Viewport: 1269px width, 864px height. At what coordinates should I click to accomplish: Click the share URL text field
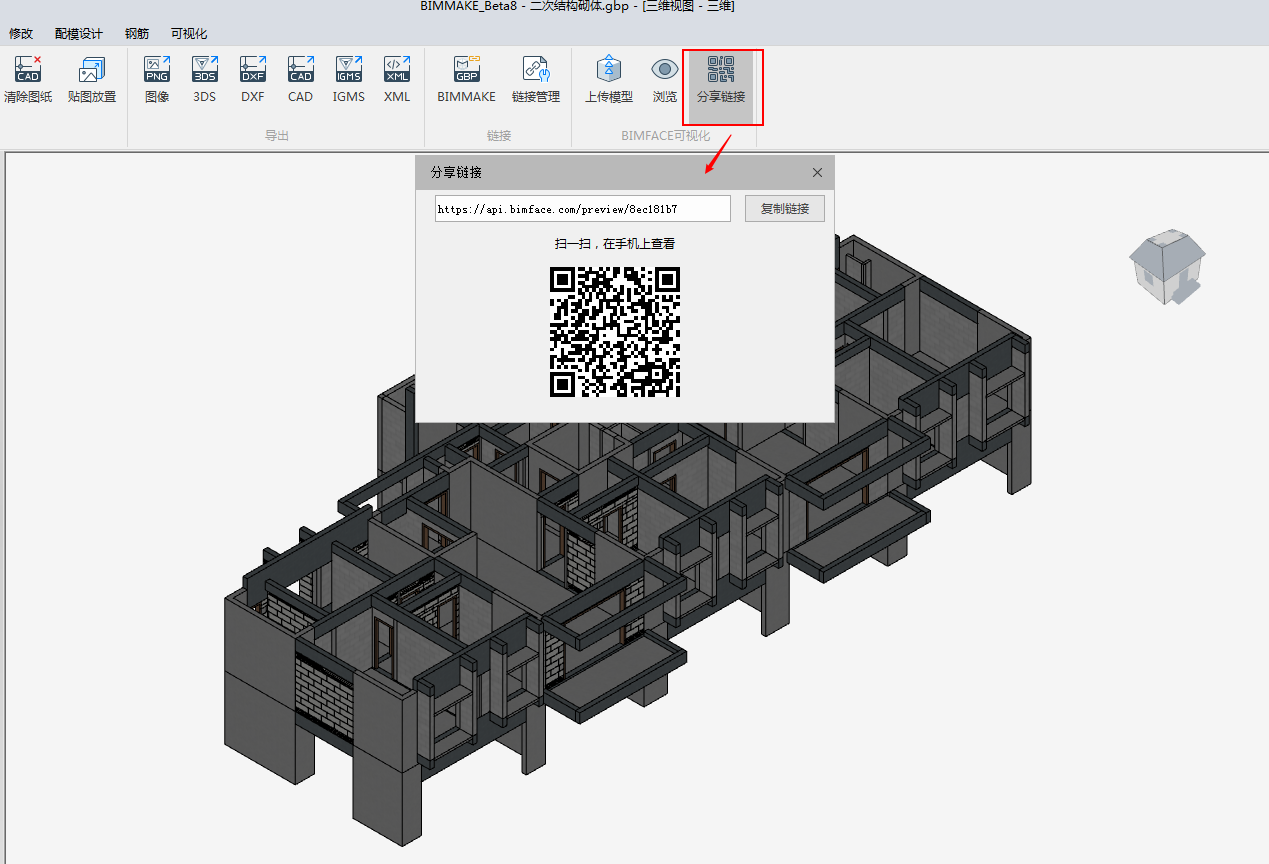pyautogui.click(x=583, y=209)
